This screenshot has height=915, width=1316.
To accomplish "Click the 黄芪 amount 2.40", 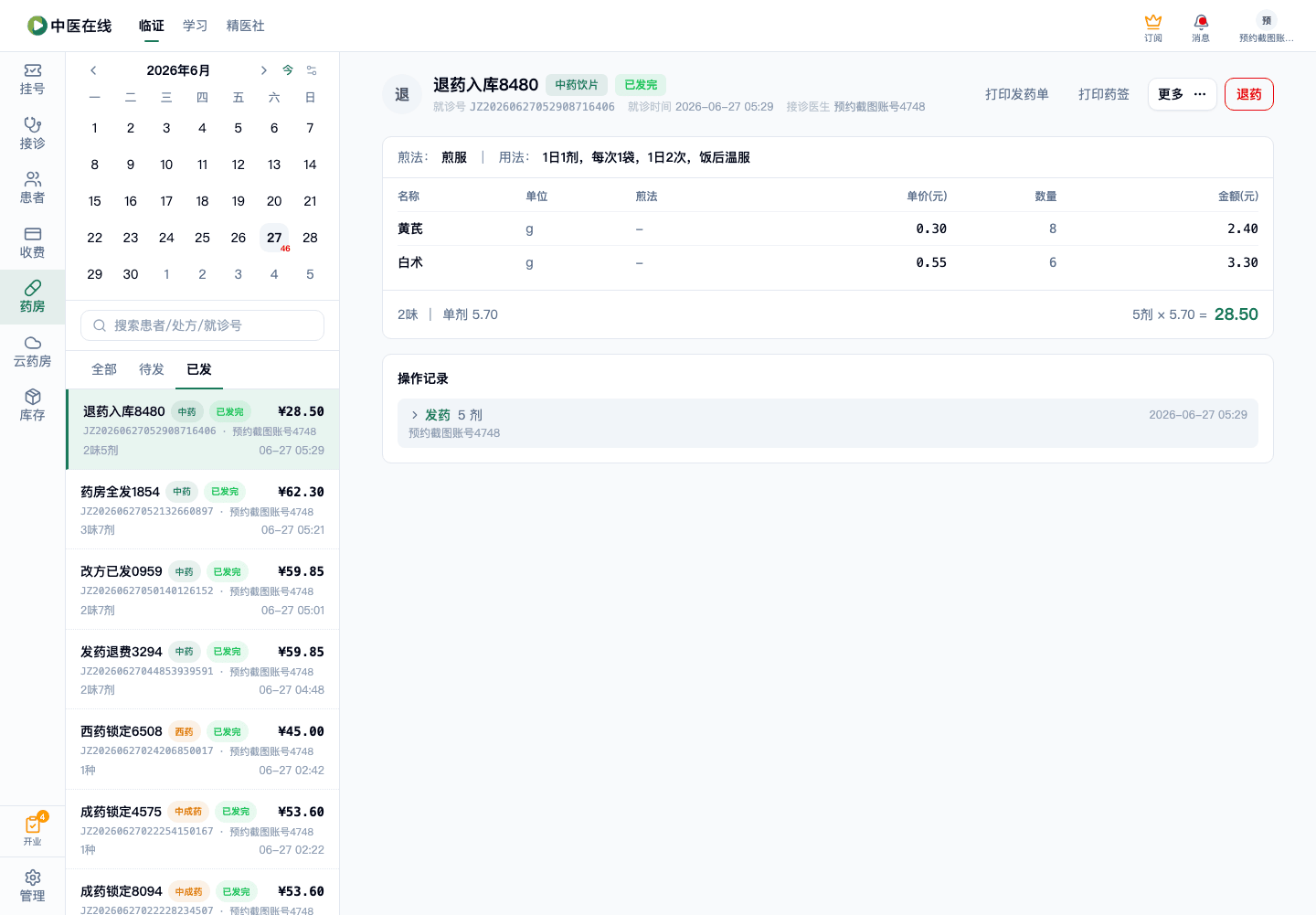I will pos(1243,229).
